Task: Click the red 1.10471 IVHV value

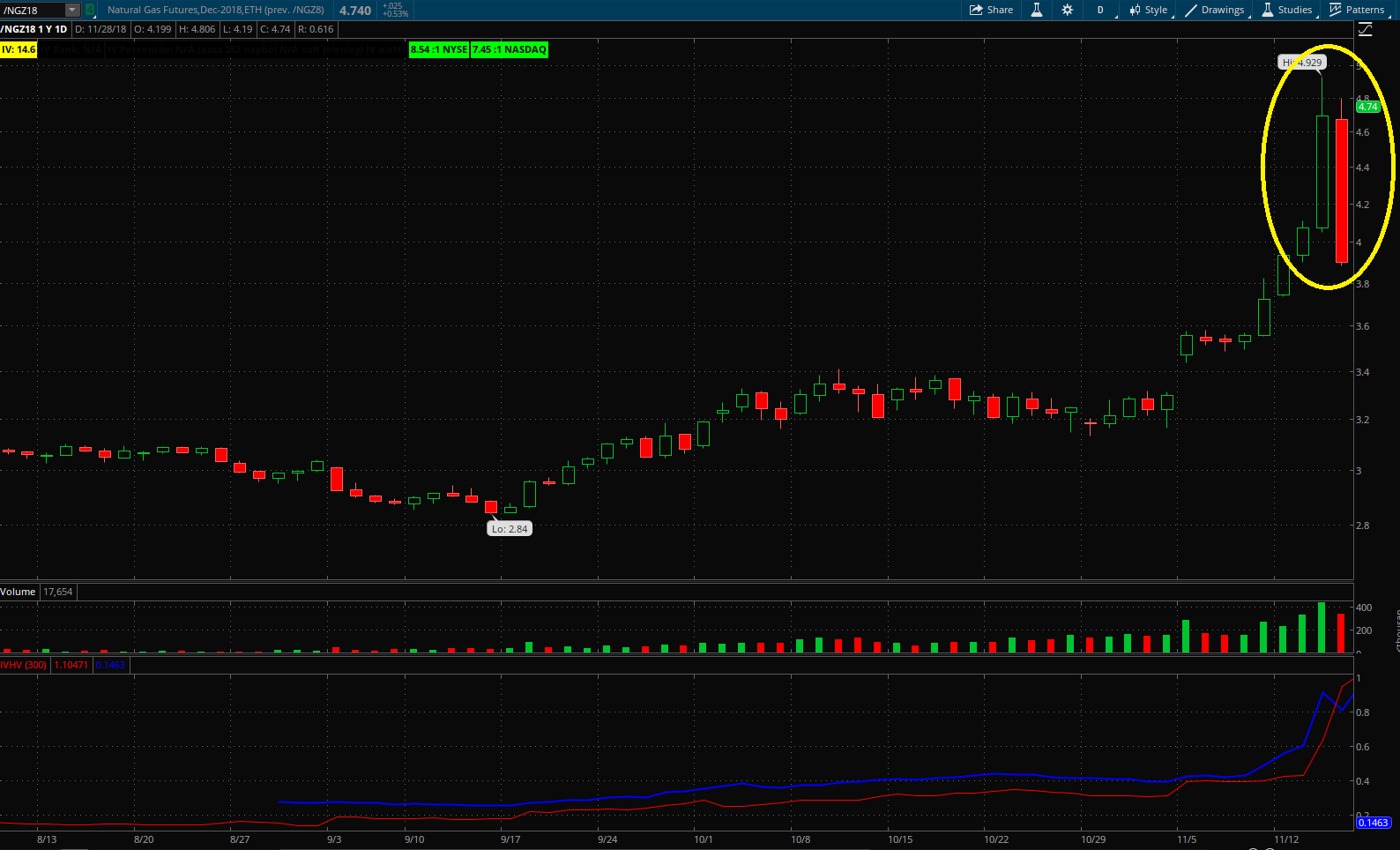Action: [71, 665]
